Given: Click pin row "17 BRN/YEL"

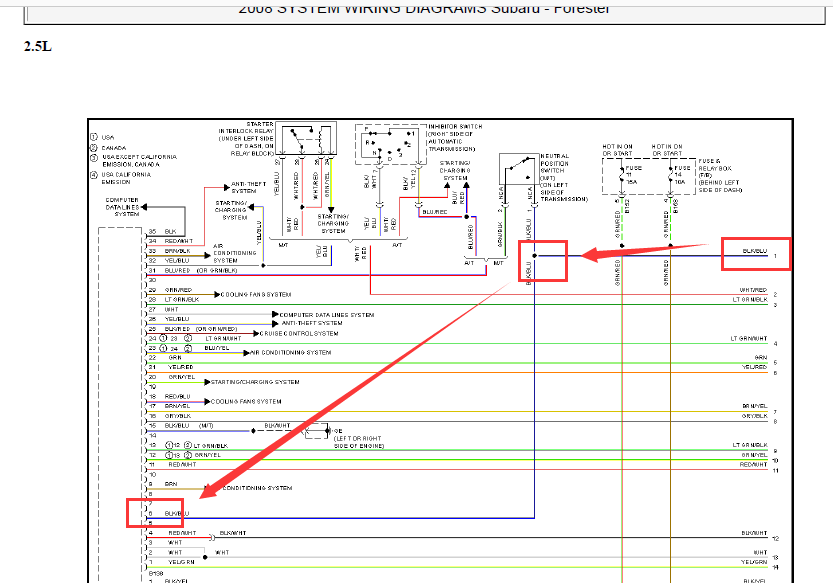Looking at the screenshot, I should click(x=169, y=406).
